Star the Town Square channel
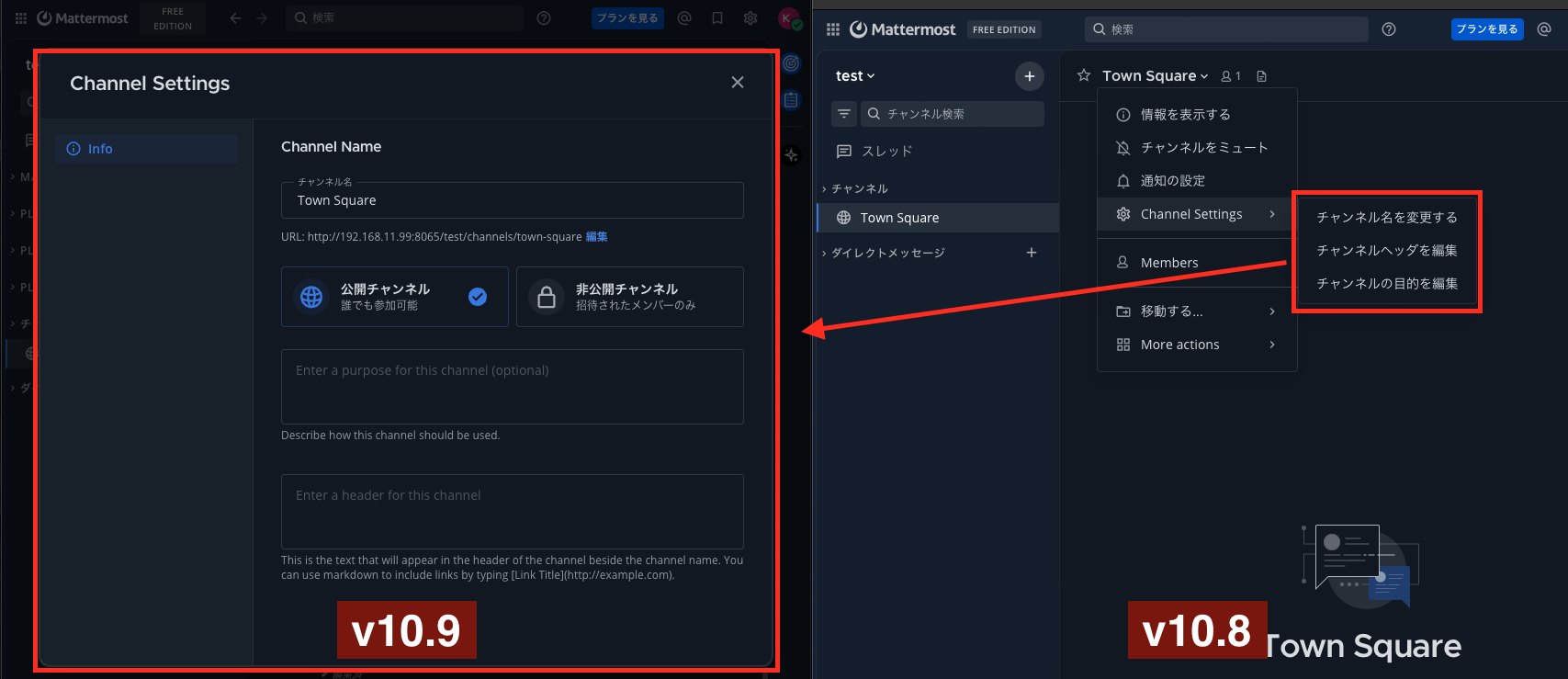Image resolution: width=1568 pixels, height=679 pixels. 1084,75
